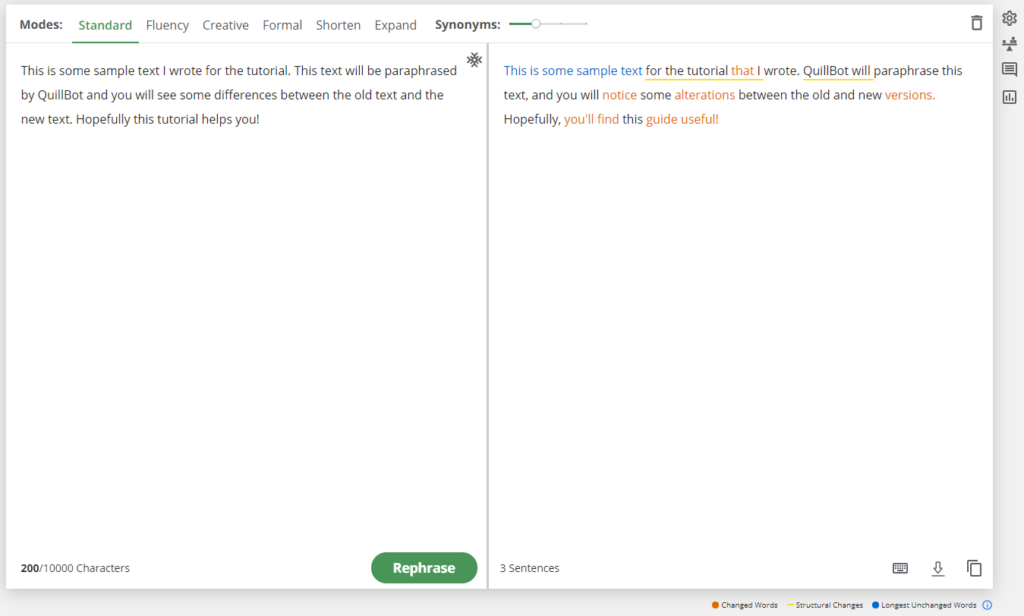1024x616 pixels.
Task: Click the compare modes scale icon
Action: 1009,44
